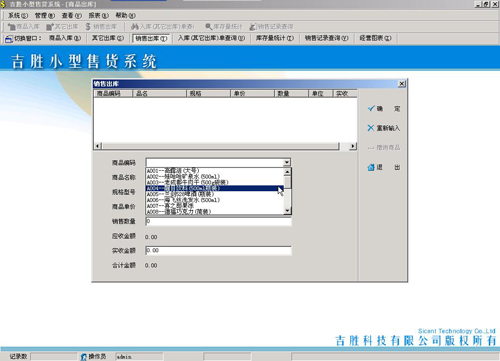Click the 实收 column header
This screenshot has width=500, height=361.
coord(345,93)
